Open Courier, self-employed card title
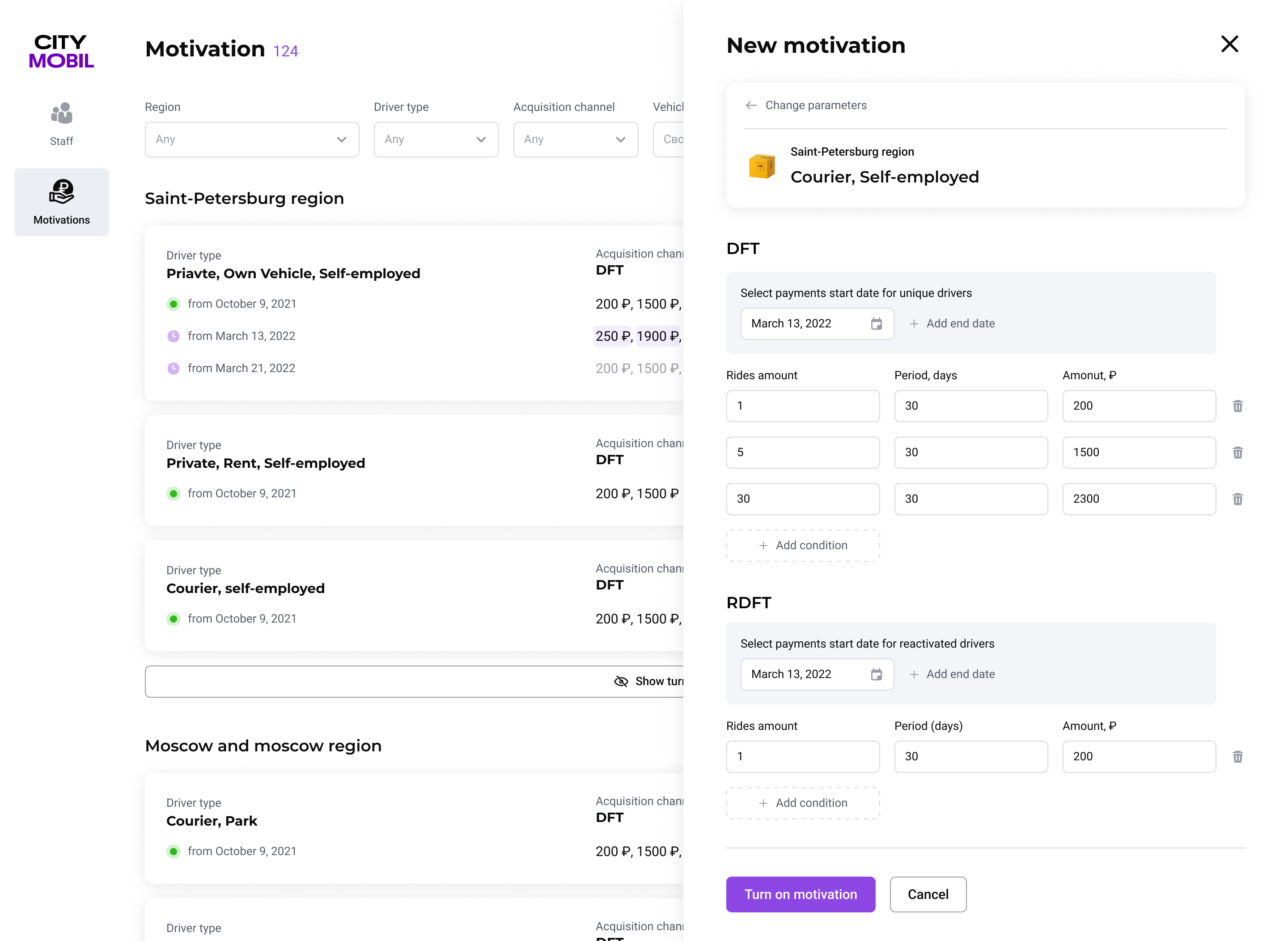 pyautogui.click(x=246, y=589)
